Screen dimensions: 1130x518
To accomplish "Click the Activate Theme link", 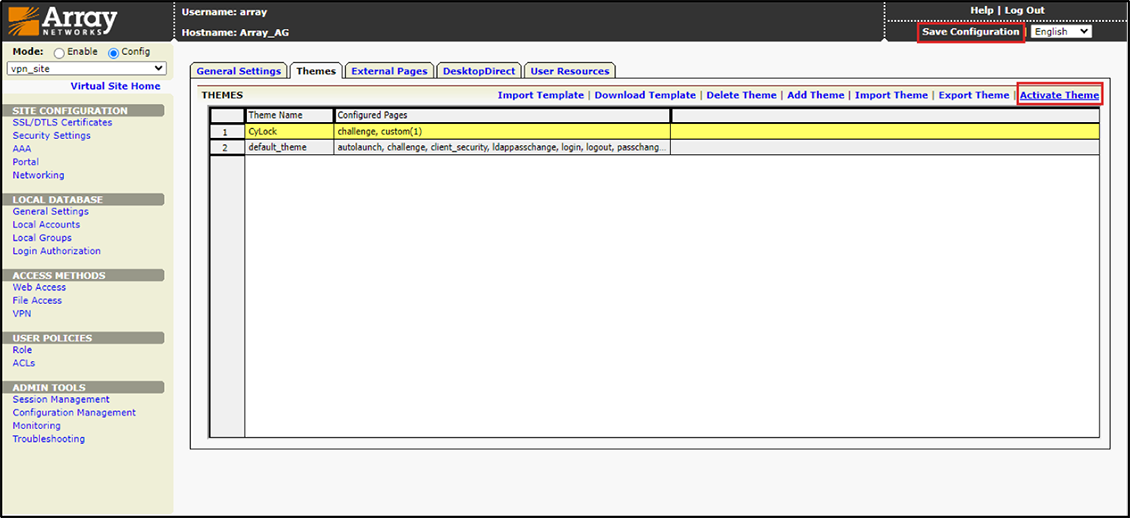I will point(1059,95).
